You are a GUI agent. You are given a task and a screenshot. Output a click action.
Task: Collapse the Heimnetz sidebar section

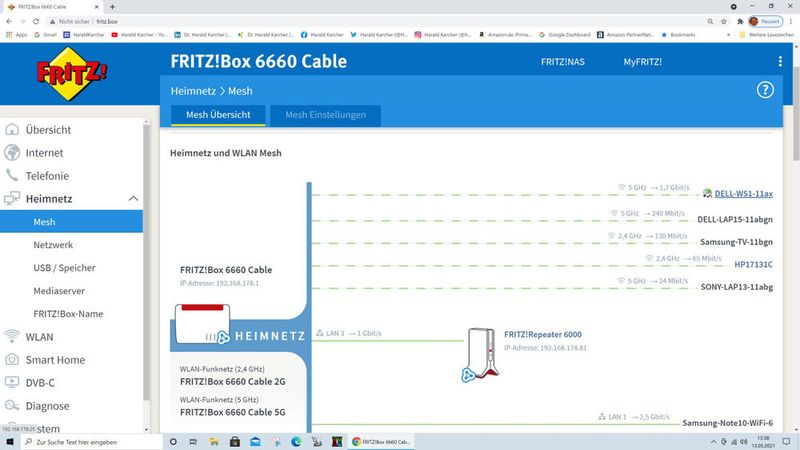133,198
